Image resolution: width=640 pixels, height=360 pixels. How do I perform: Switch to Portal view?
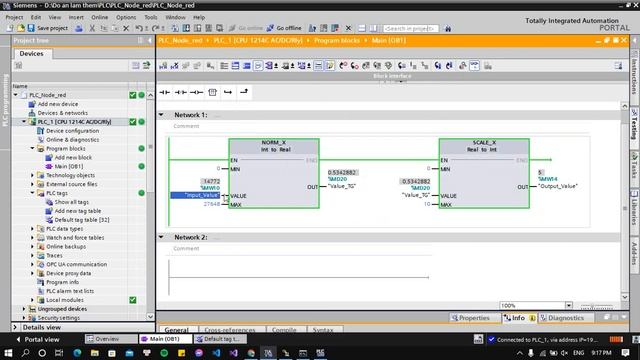coord(38,339)
